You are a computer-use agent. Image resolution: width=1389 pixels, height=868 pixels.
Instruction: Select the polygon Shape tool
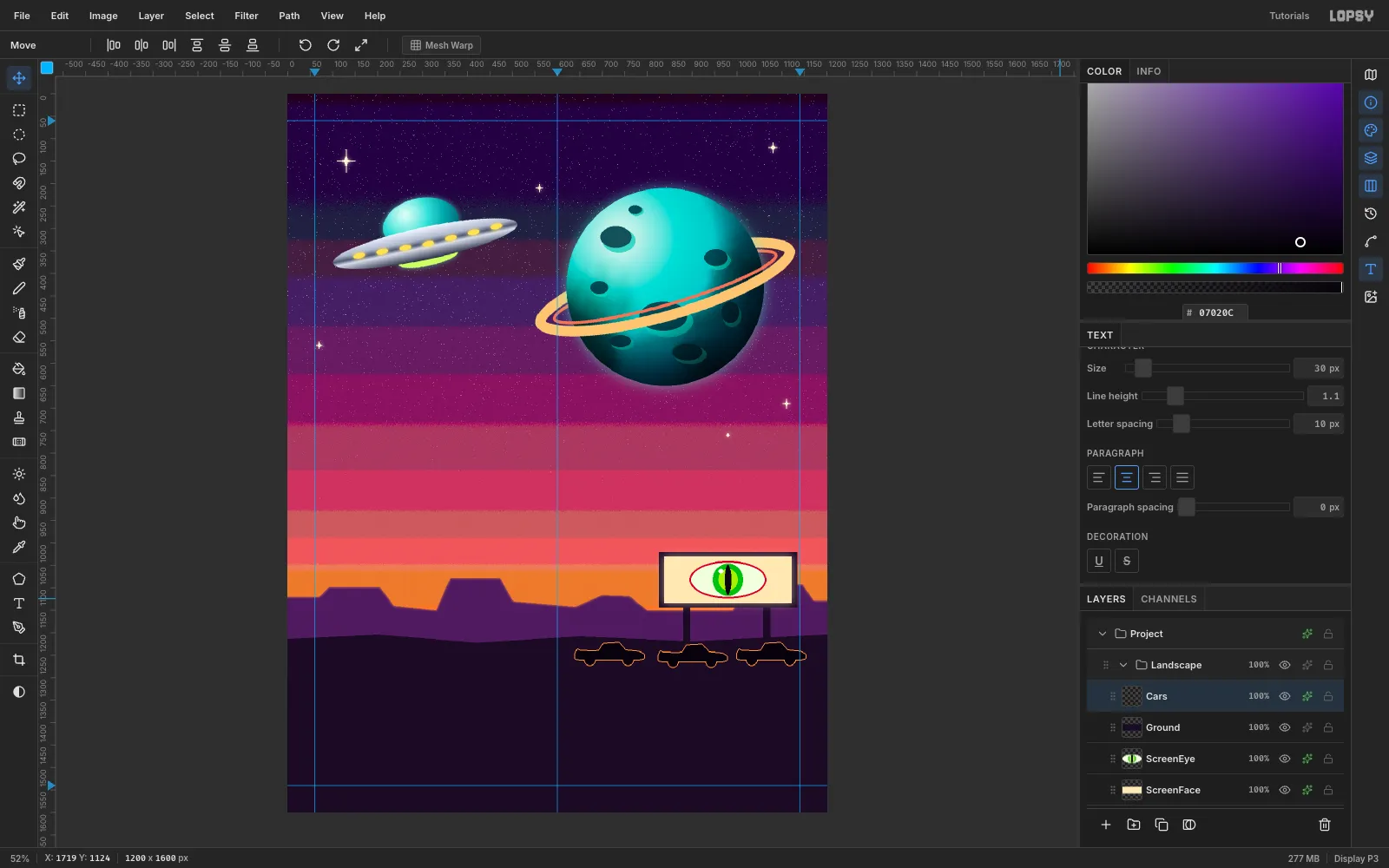[19, 579]
